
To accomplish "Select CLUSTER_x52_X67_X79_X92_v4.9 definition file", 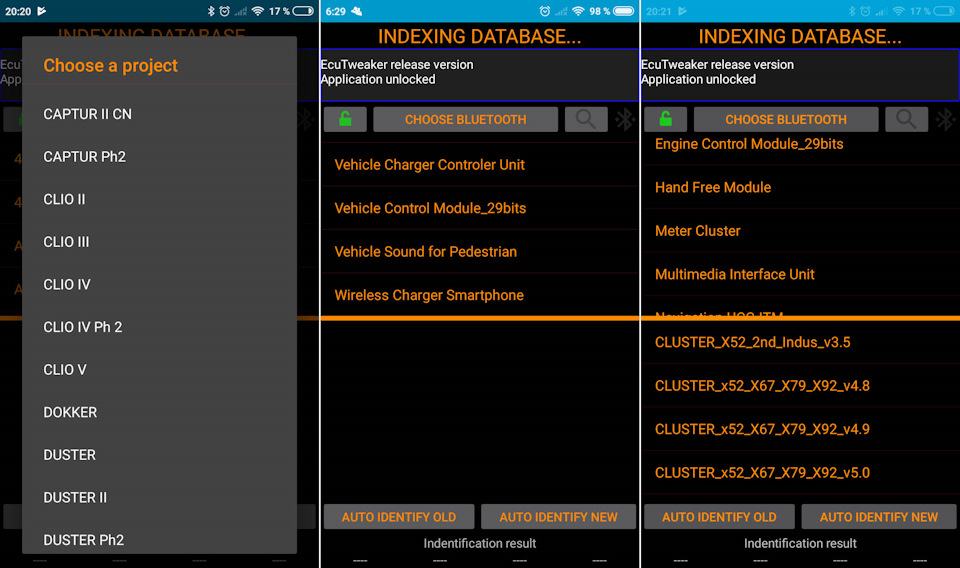I will pyautogui.click(x=762, y=429).
